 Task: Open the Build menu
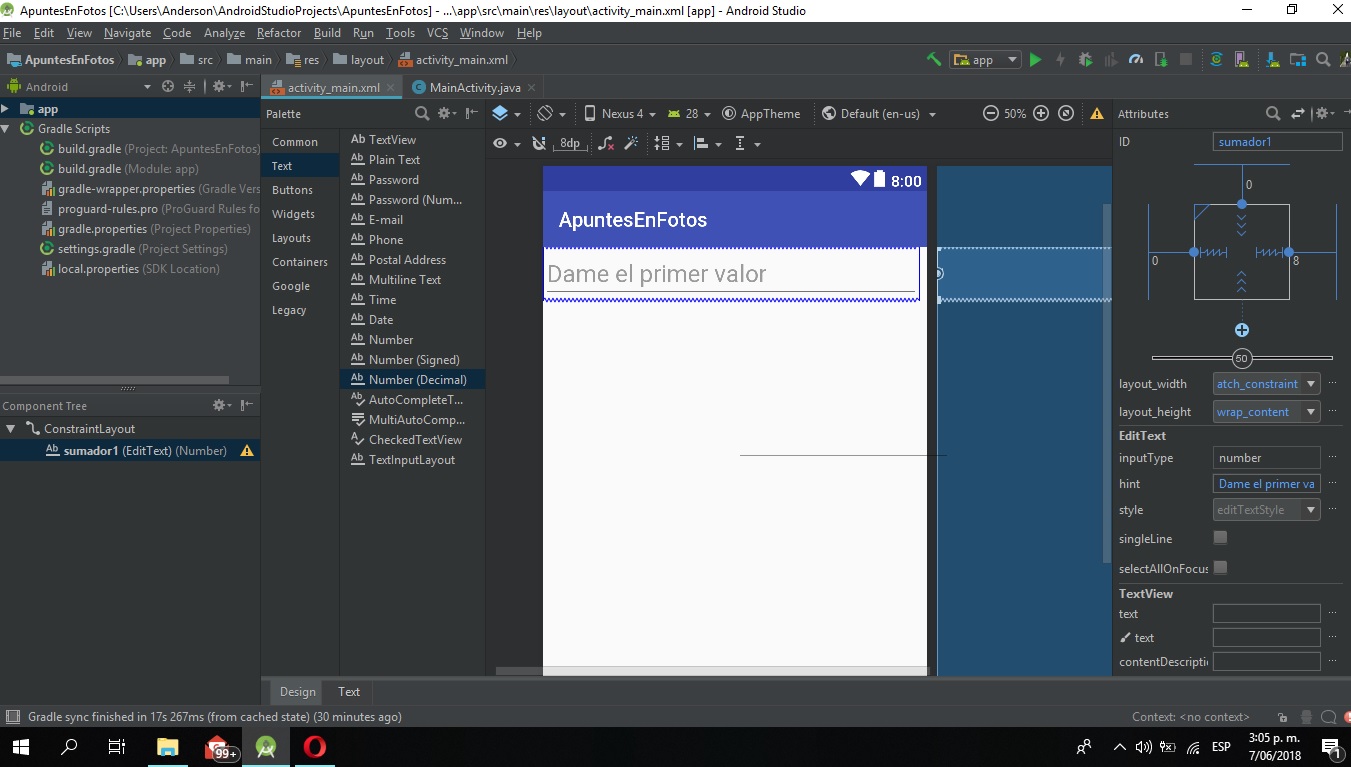327,33
